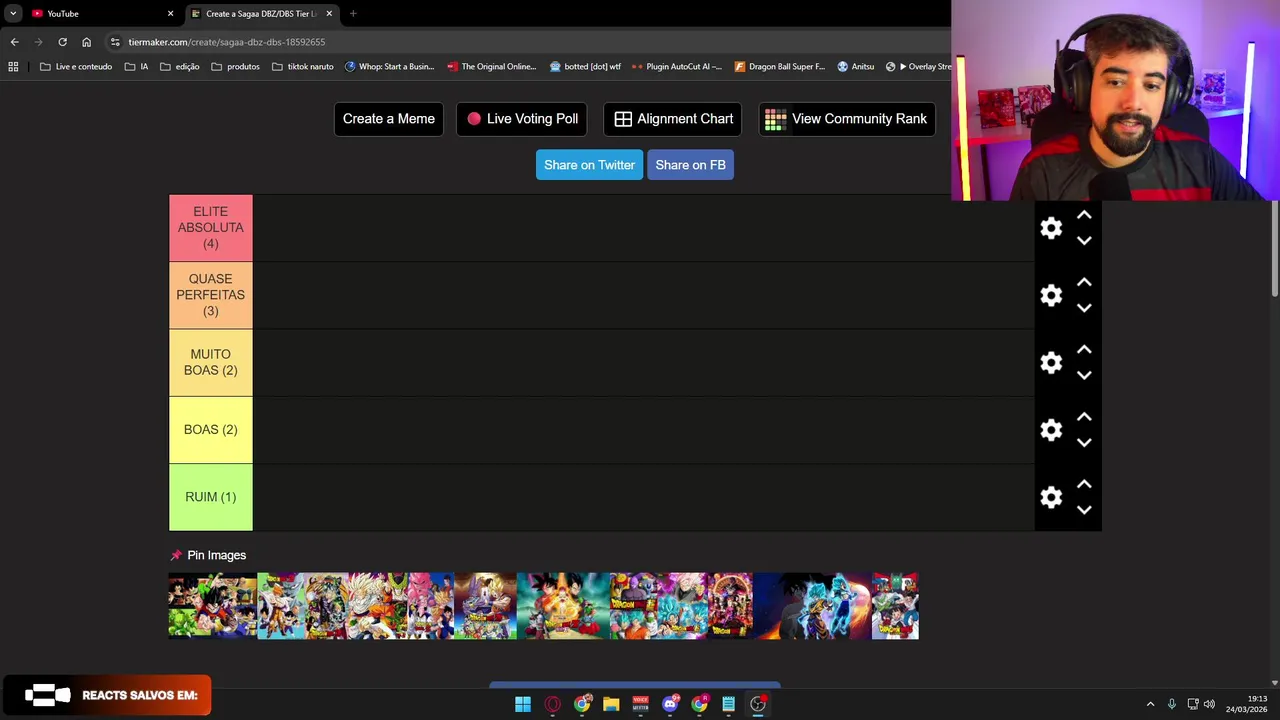The image size is (1280, 720).
Task: Click the MUITO BOAS (2) tier label
Action: (x=211, y=362)
